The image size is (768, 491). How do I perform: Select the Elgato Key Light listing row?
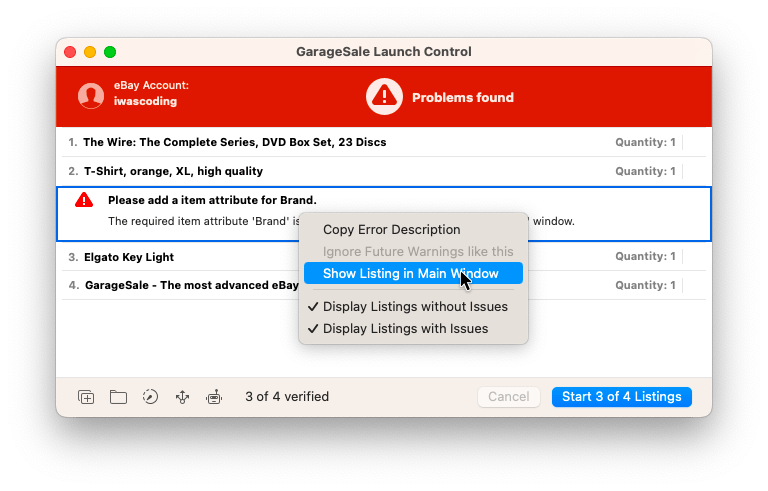pos(384,257)
